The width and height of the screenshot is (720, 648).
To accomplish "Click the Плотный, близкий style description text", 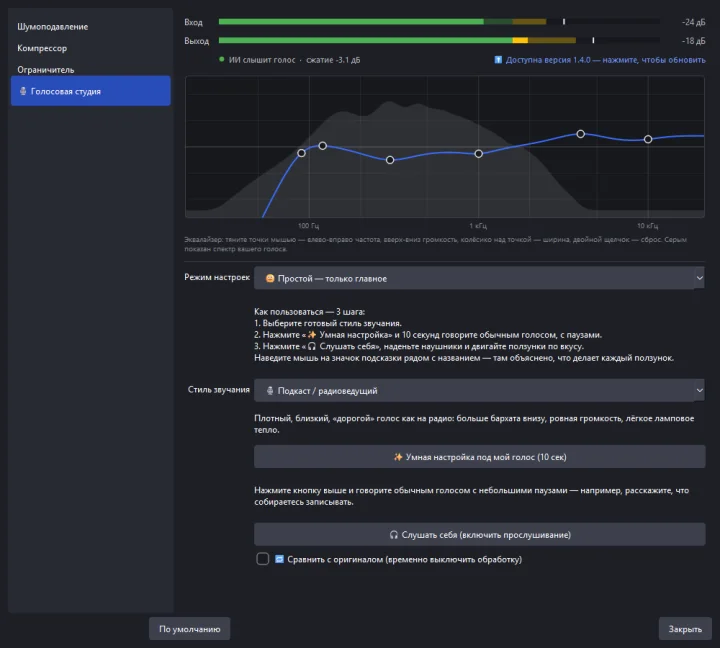I will pos(474,424).
